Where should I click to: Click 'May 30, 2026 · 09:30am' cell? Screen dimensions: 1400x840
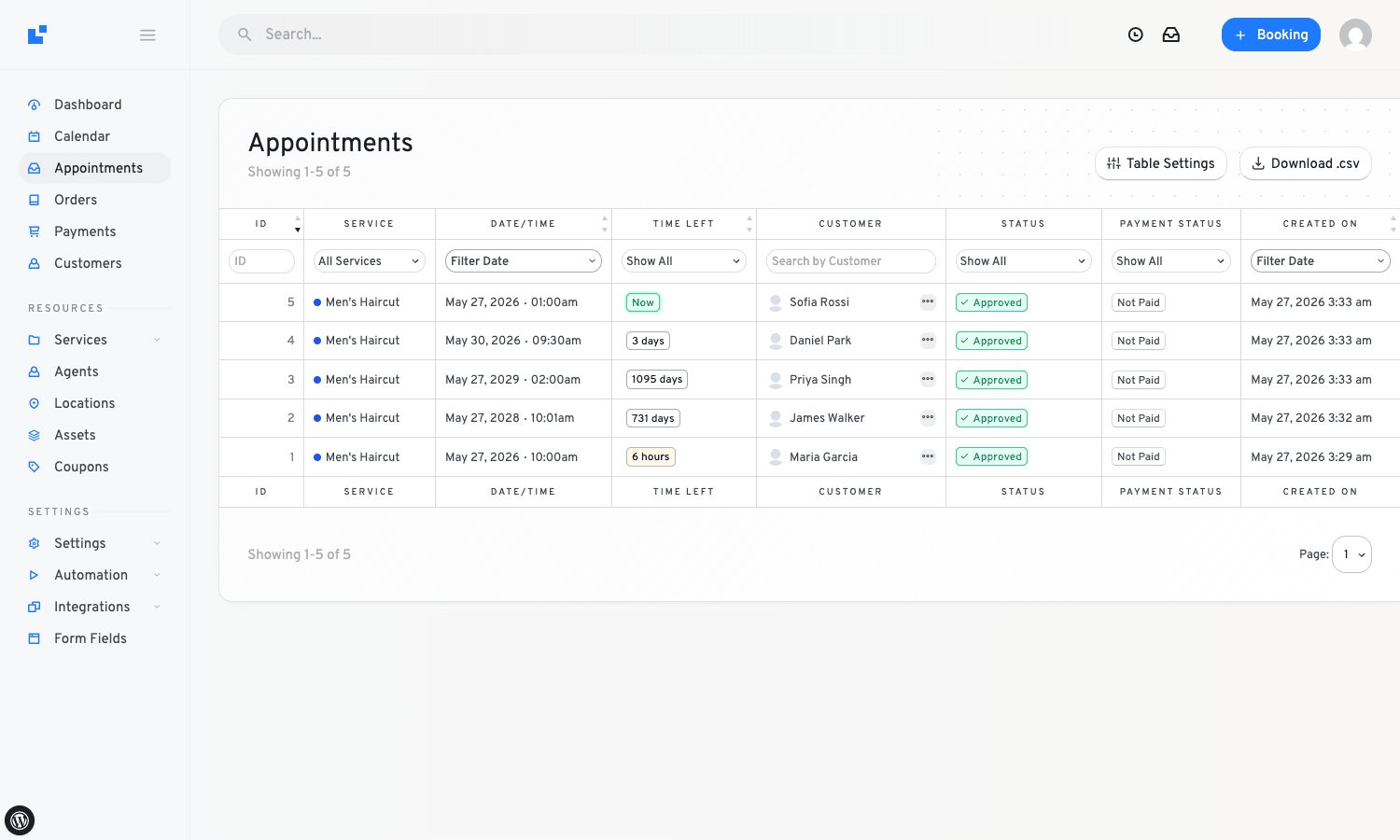(x=513, y=341)
